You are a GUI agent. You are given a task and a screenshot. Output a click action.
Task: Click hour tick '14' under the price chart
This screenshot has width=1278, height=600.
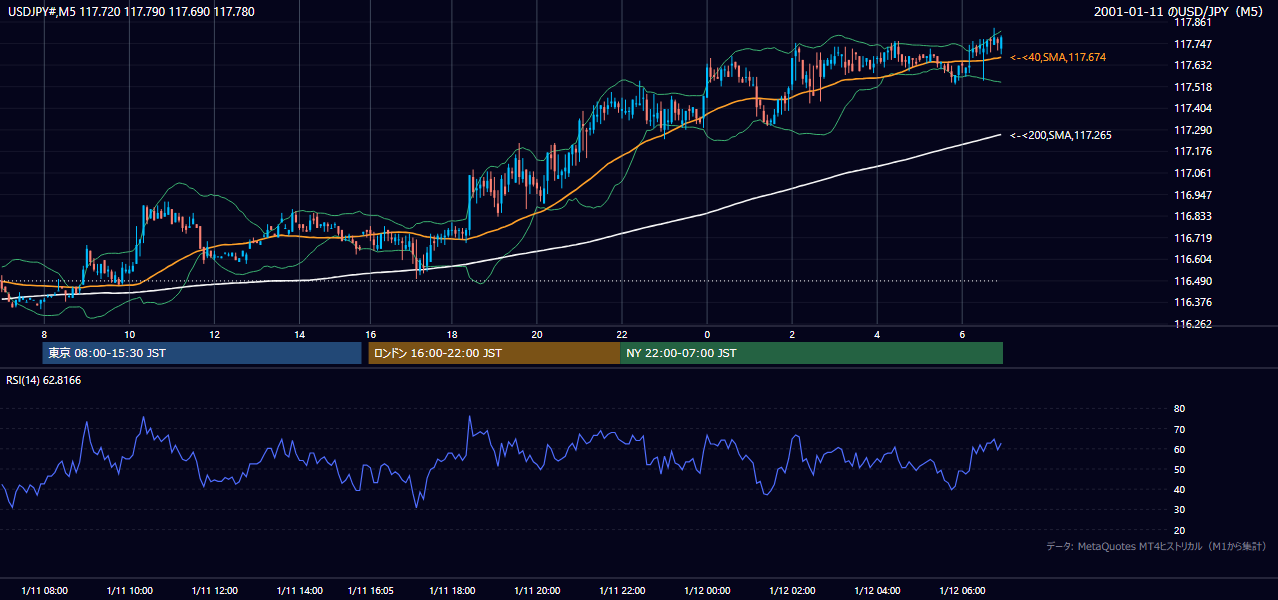coord(300,334)
